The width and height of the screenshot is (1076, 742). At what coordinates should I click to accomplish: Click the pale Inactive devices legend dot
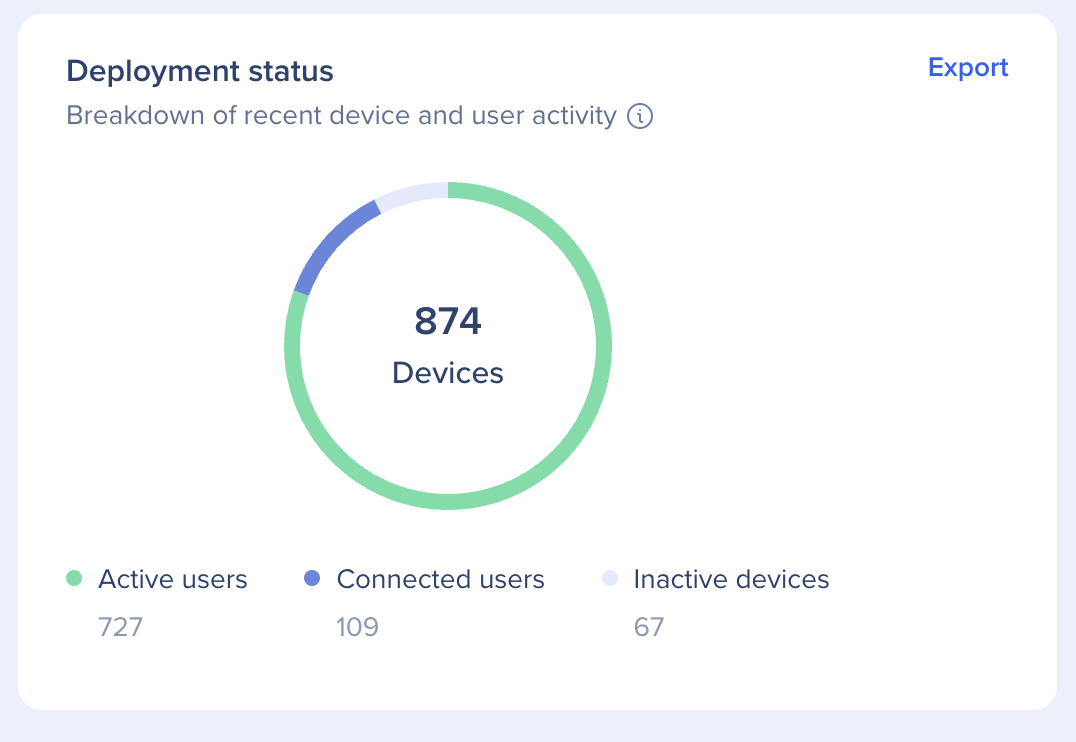pos(609,578)
